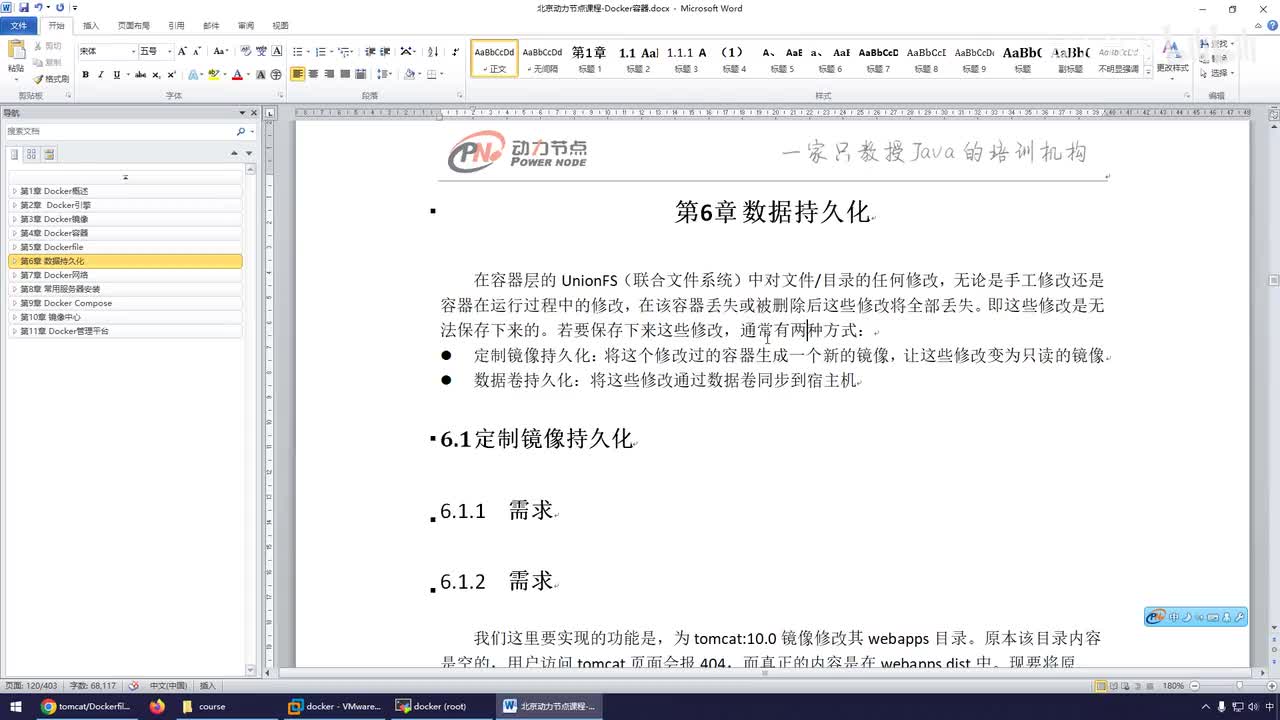1280x720 pixels.
Task: Decrease the paragraph indent
Action: click(x=370, y=51)
